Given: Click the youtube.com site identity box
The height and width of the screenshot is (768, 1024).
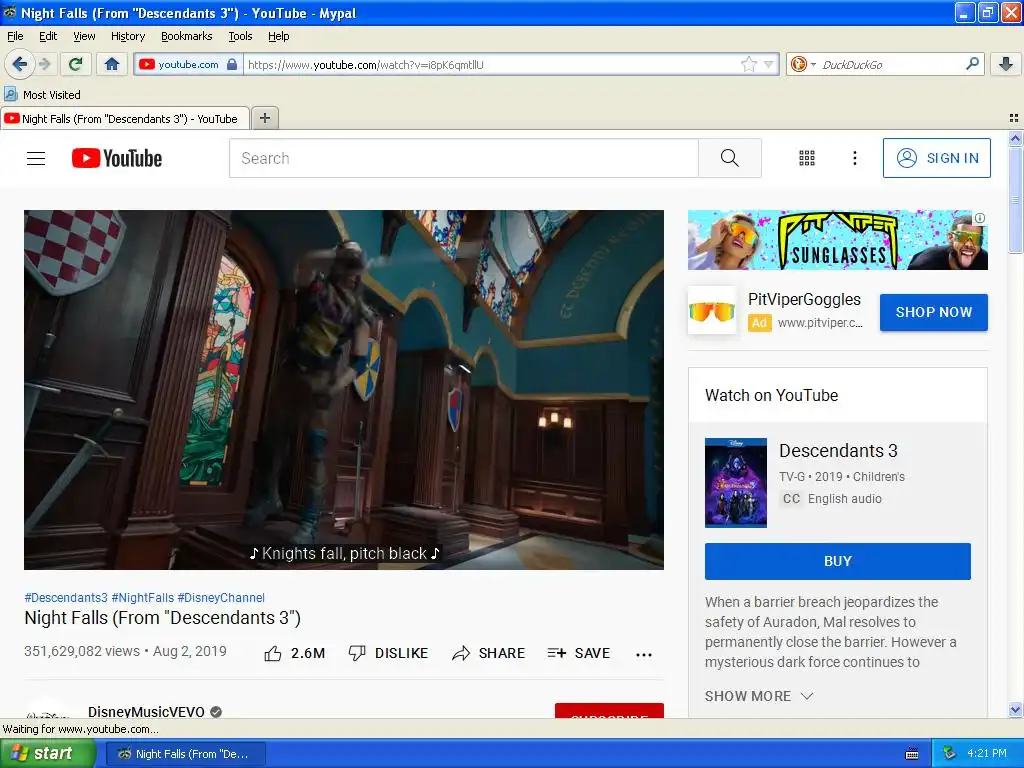Looking at the screenshot, I should pos(188,64).
